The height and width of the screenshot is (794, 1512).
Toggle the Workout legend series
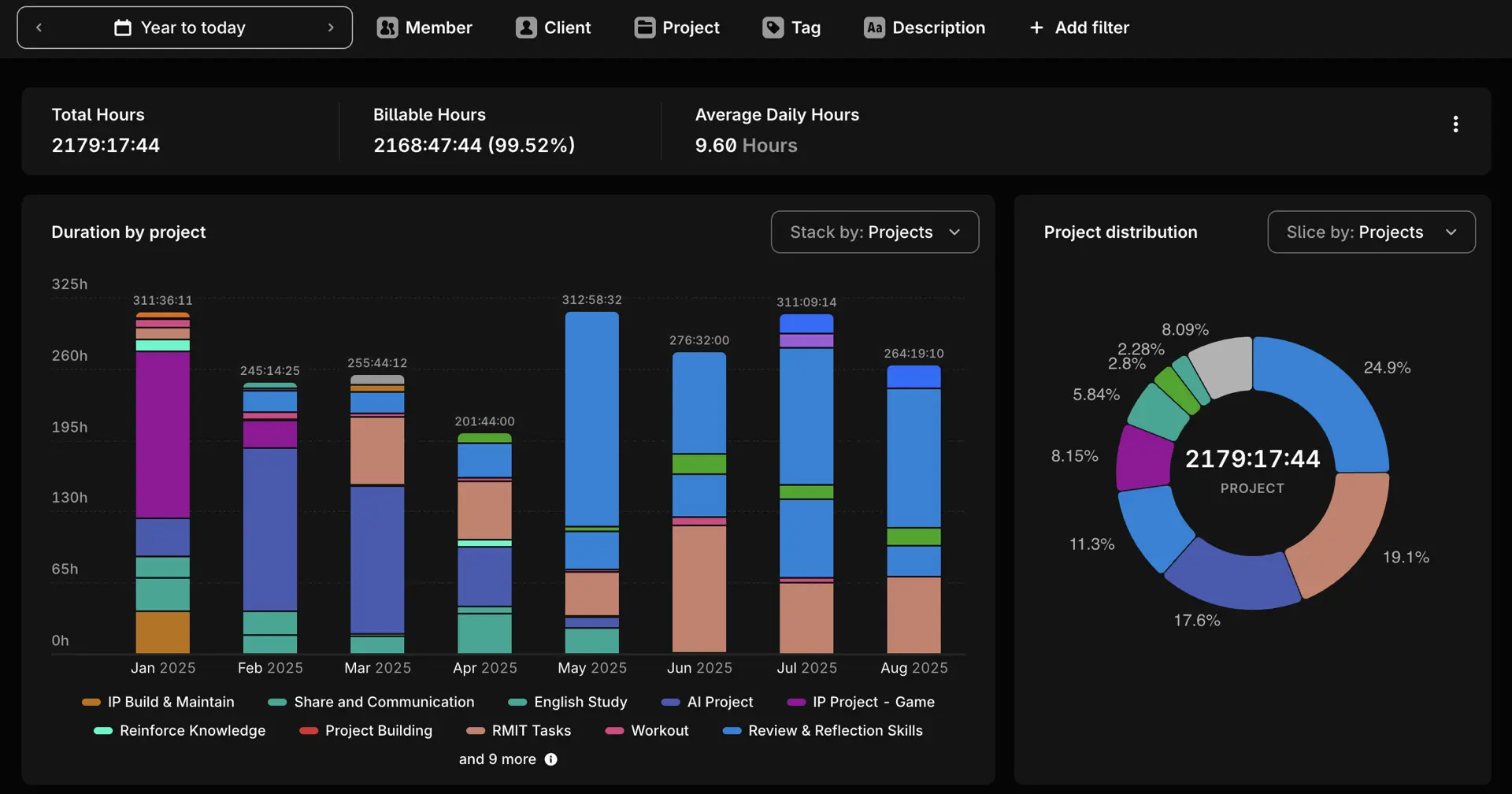647,731
